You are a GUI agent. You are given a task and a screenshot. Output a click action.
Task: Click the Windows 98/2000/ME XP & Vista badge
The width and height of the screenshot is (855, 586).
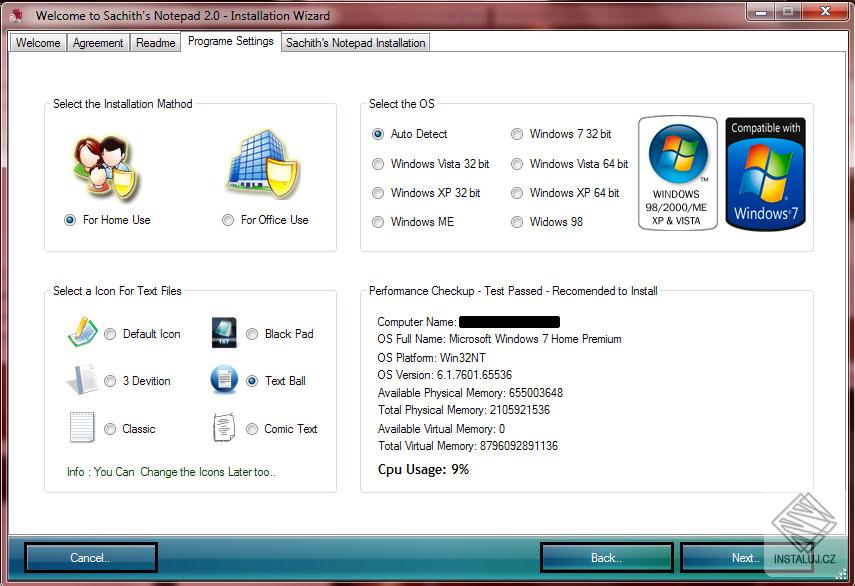(x=678, y=173)
